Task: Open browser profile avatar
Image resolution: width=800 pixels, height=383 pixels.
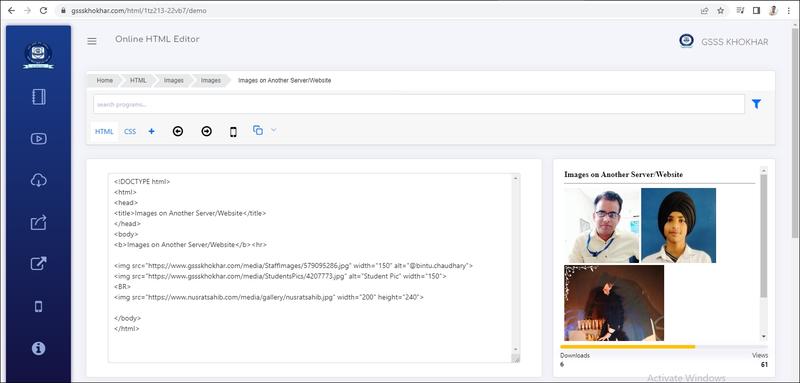Action: coord(773,10)
